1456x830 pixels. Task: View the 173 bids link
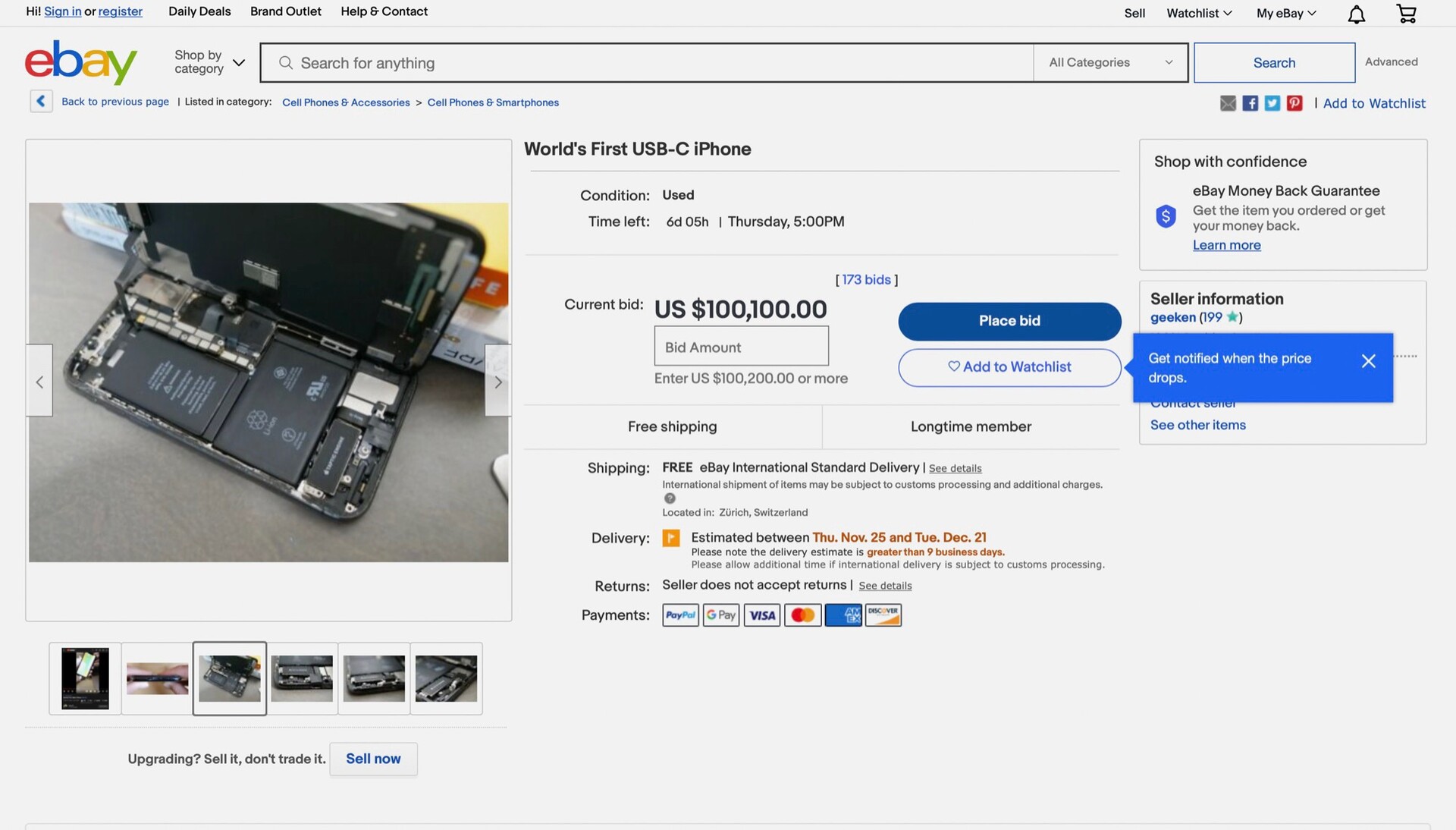pyautogui.click(x=866, y=279)
